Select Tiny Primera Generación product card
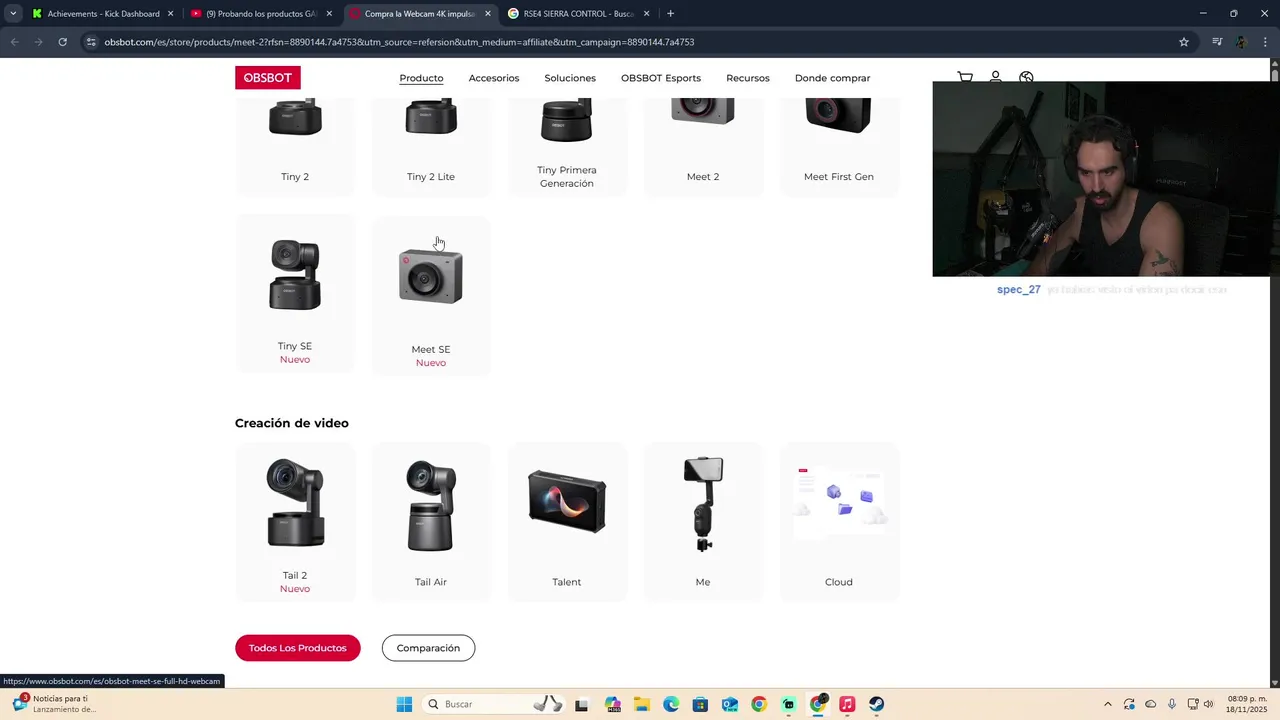Screen dimensions: 1280x720 pos(567,146)
